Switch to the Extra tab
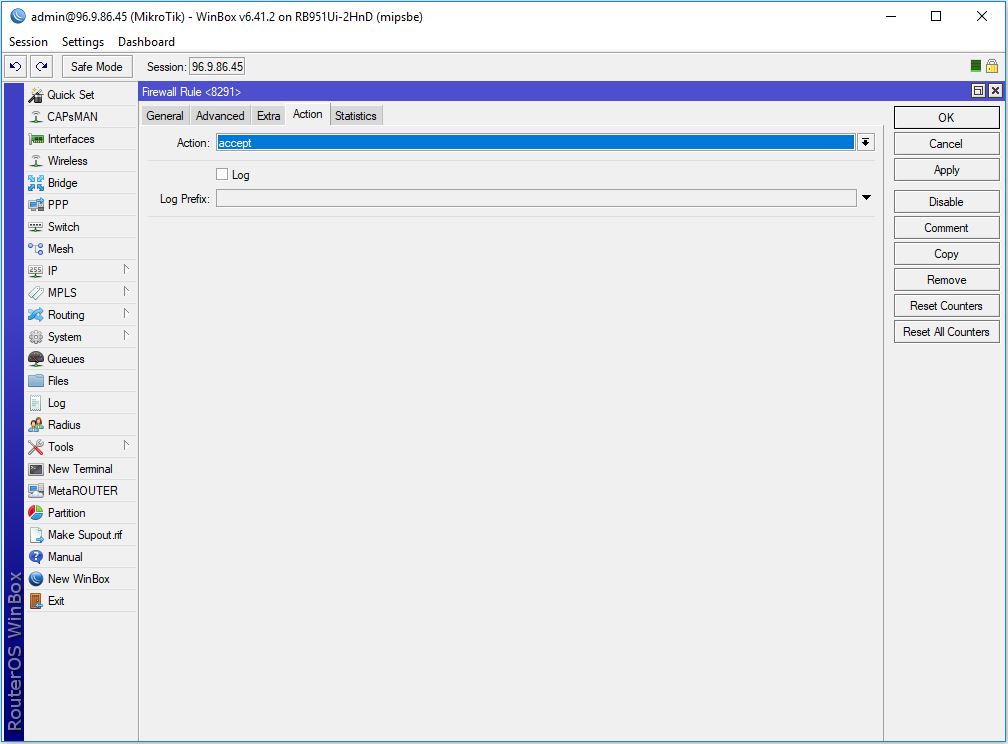The height and width of the screenshot is (744, 1008). [x=269, y=116]
